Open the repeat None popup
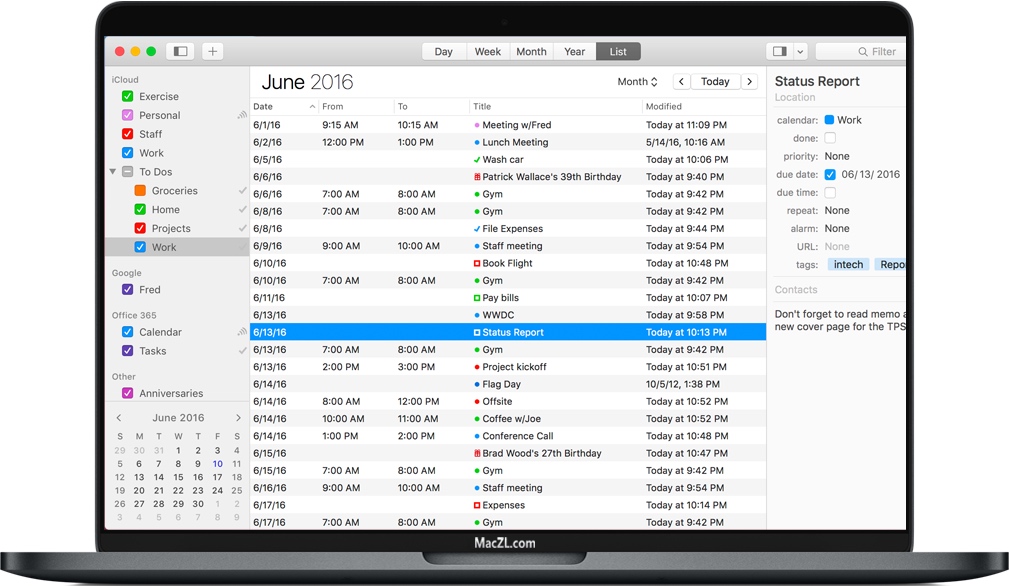 [837, 210]
